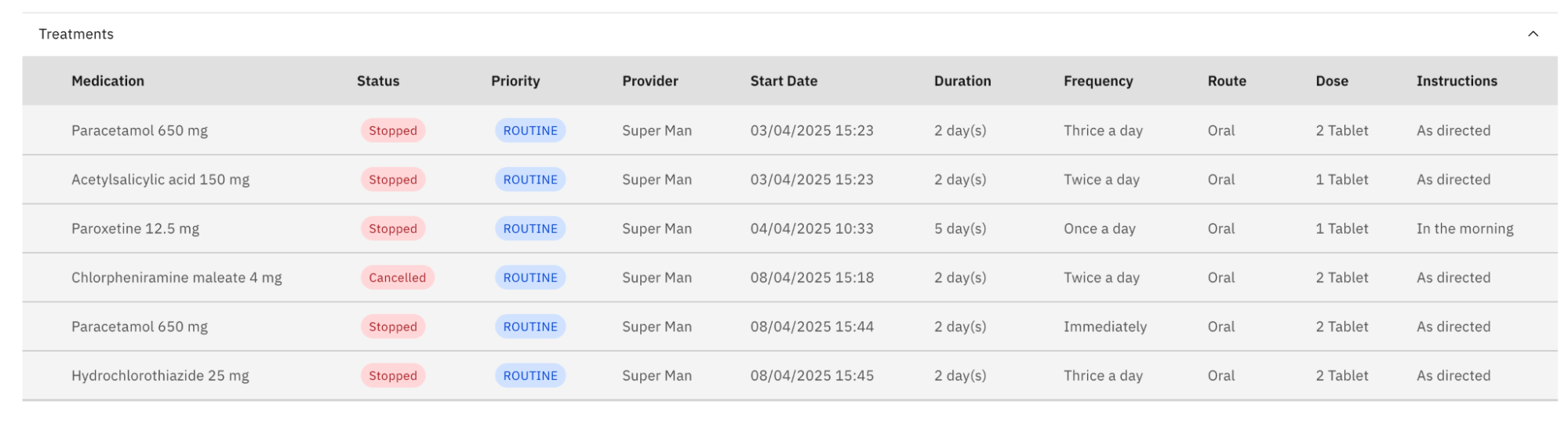Click Paroxetine 12.5 mg medication name

[135, 229]
